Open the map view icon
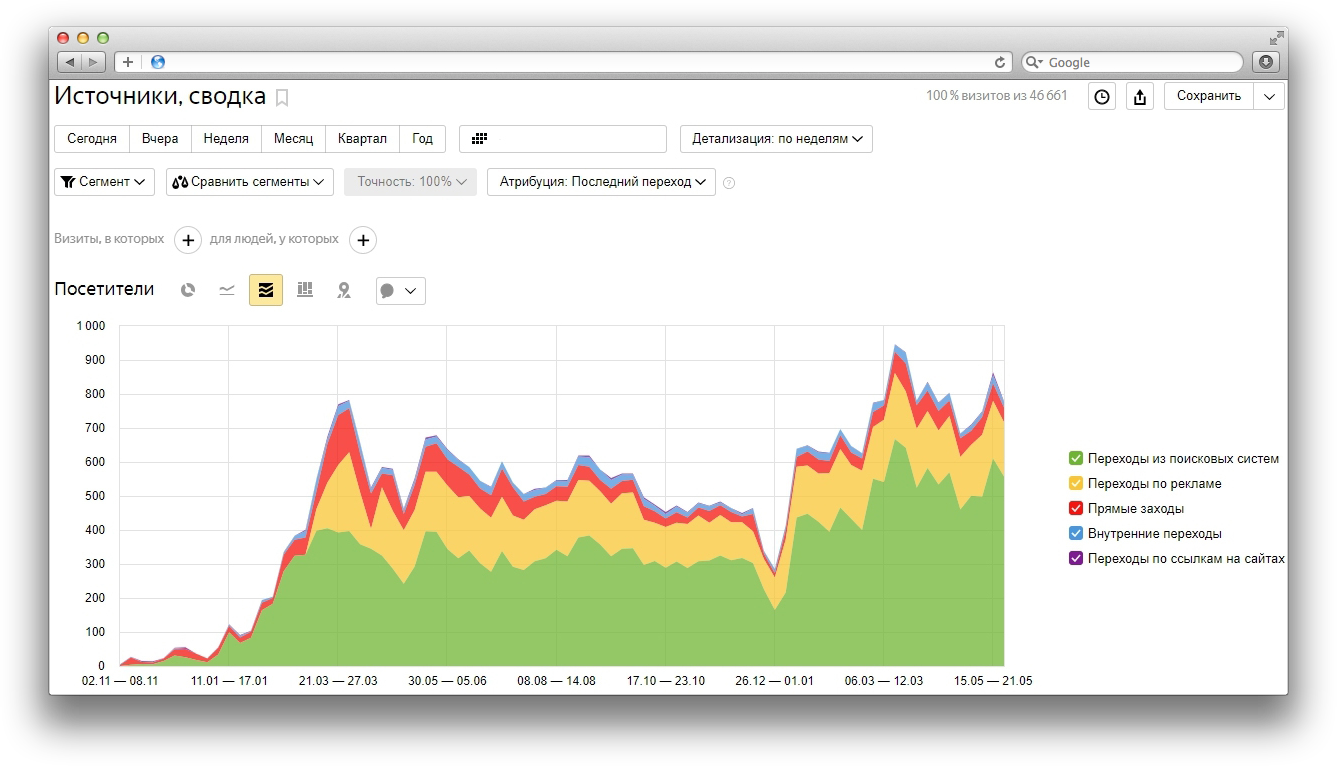Screen dimensions: 1337x766 [x=344, y=290]
